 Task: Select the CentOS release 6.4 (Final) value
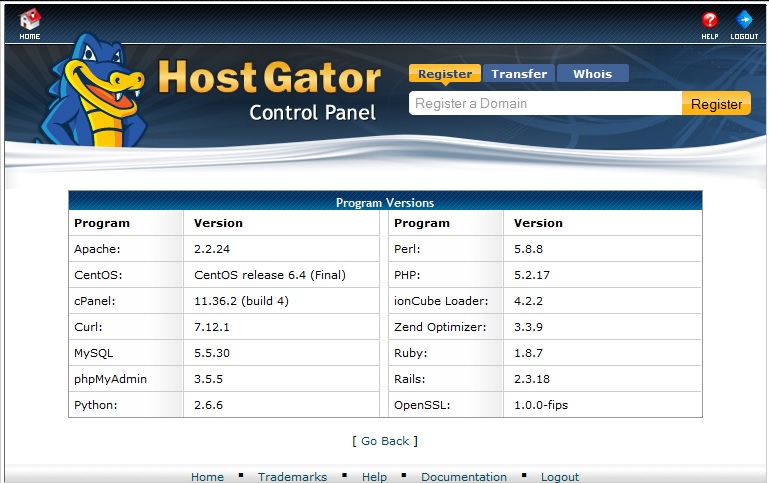point(270,275)
